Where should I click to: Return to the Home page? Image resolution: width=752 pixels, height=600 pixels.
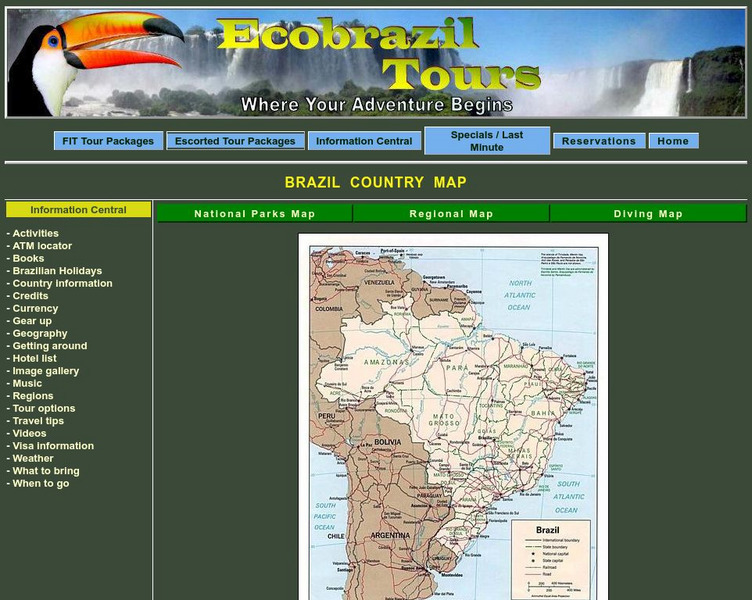(x=673, y=141)
